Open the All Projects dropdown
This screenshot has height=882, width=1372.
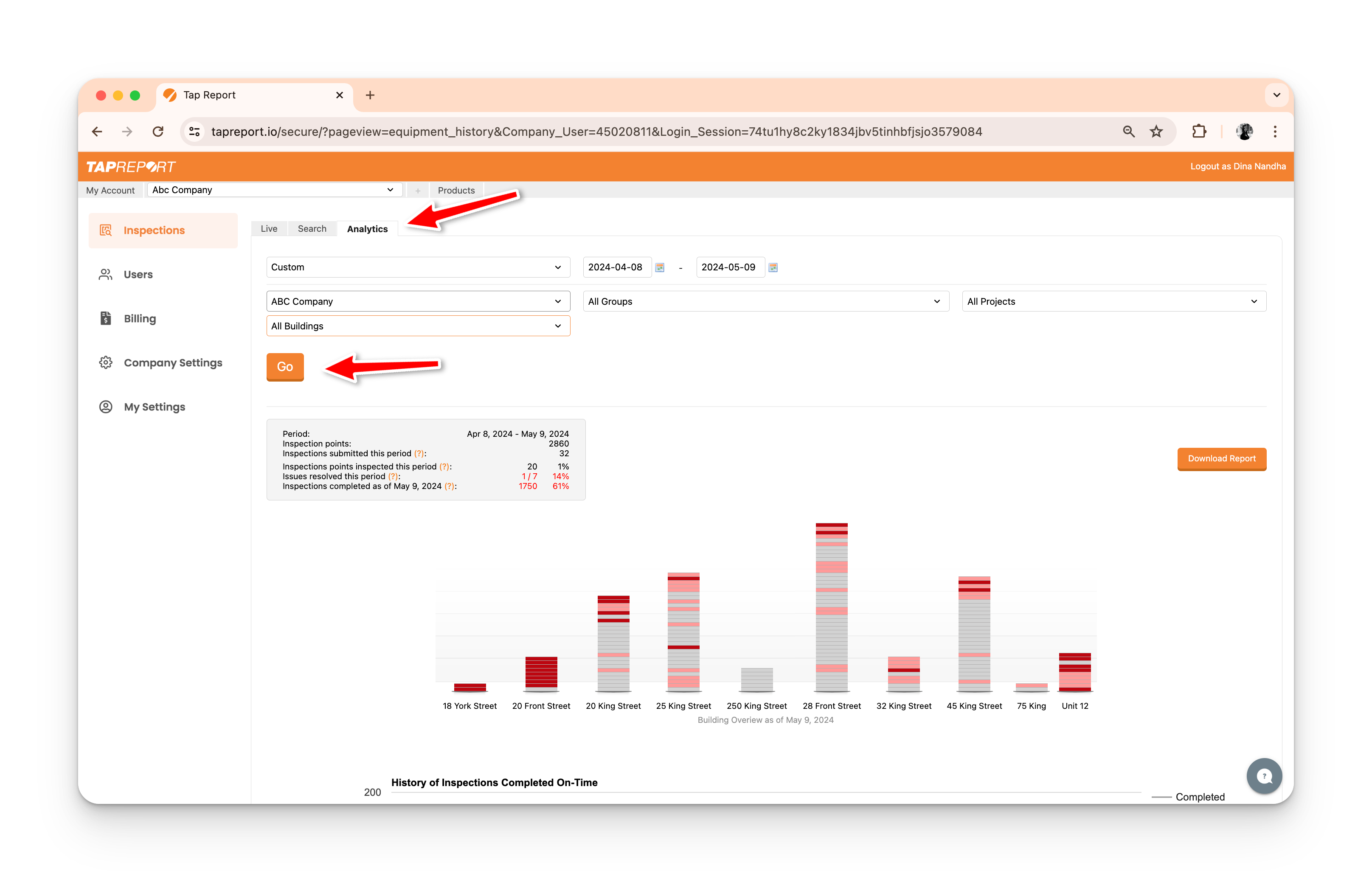click(x=1113, y=301)
